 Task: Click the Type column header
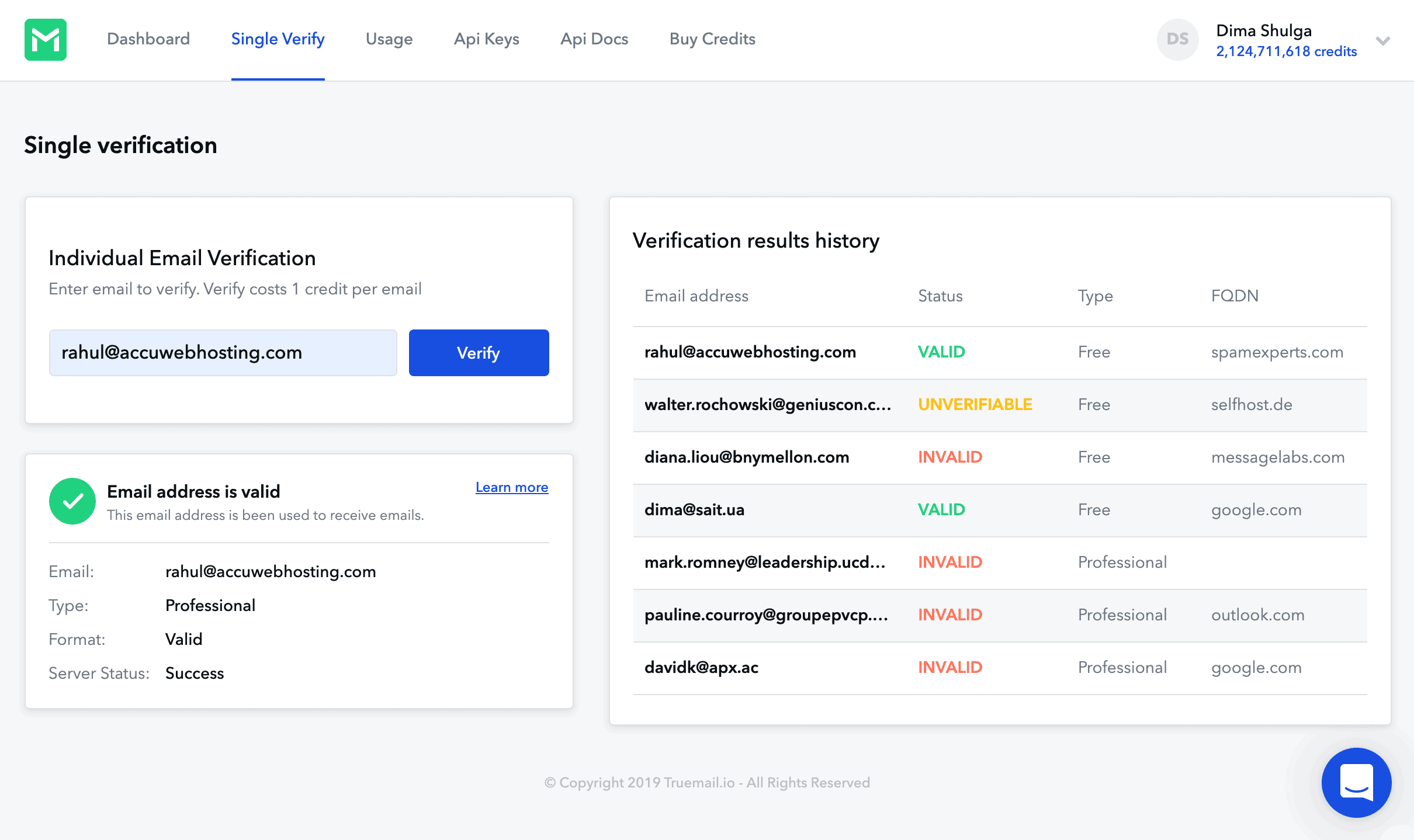click(x=1096, y=296)
